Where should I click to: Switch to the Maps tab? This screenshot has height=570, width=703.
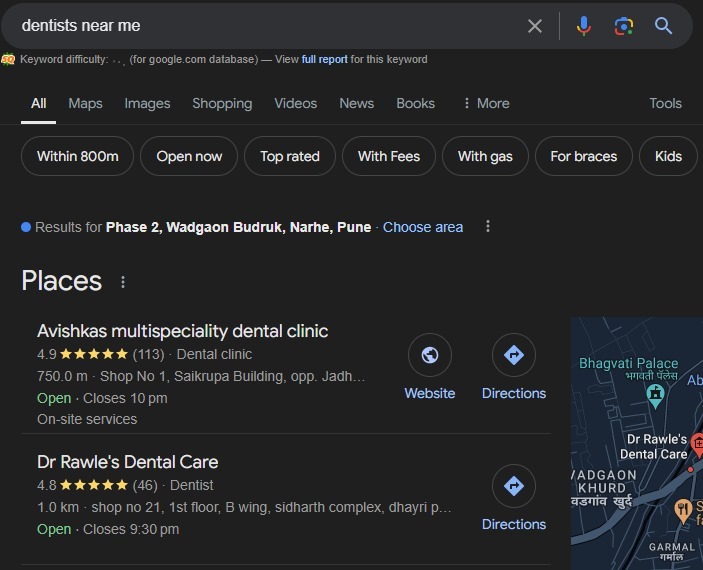click(85, 104)
